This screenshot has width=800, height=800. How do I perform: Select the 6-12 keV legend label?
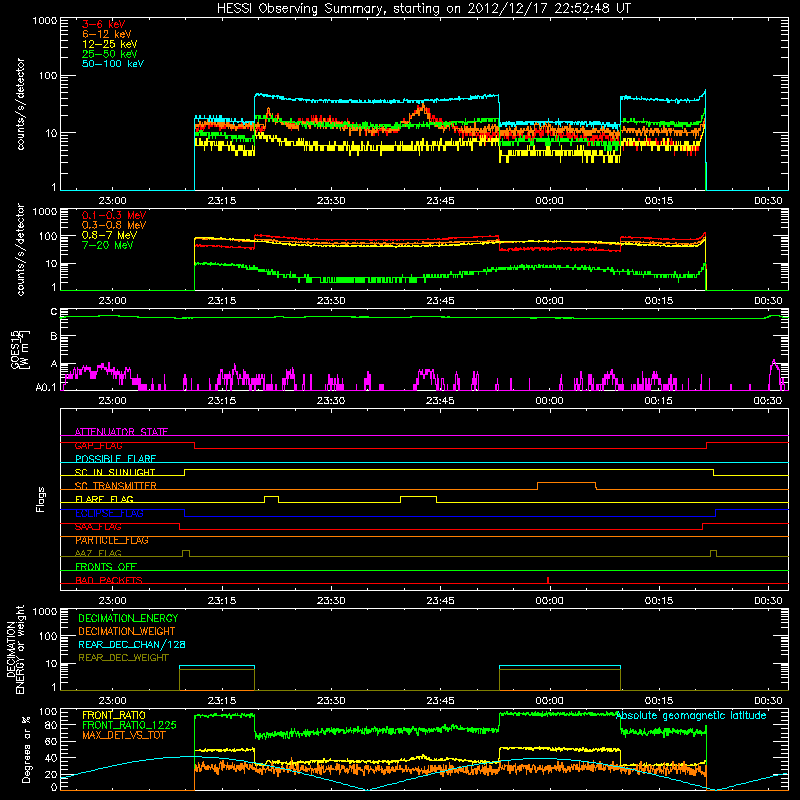tap(106, 34)
